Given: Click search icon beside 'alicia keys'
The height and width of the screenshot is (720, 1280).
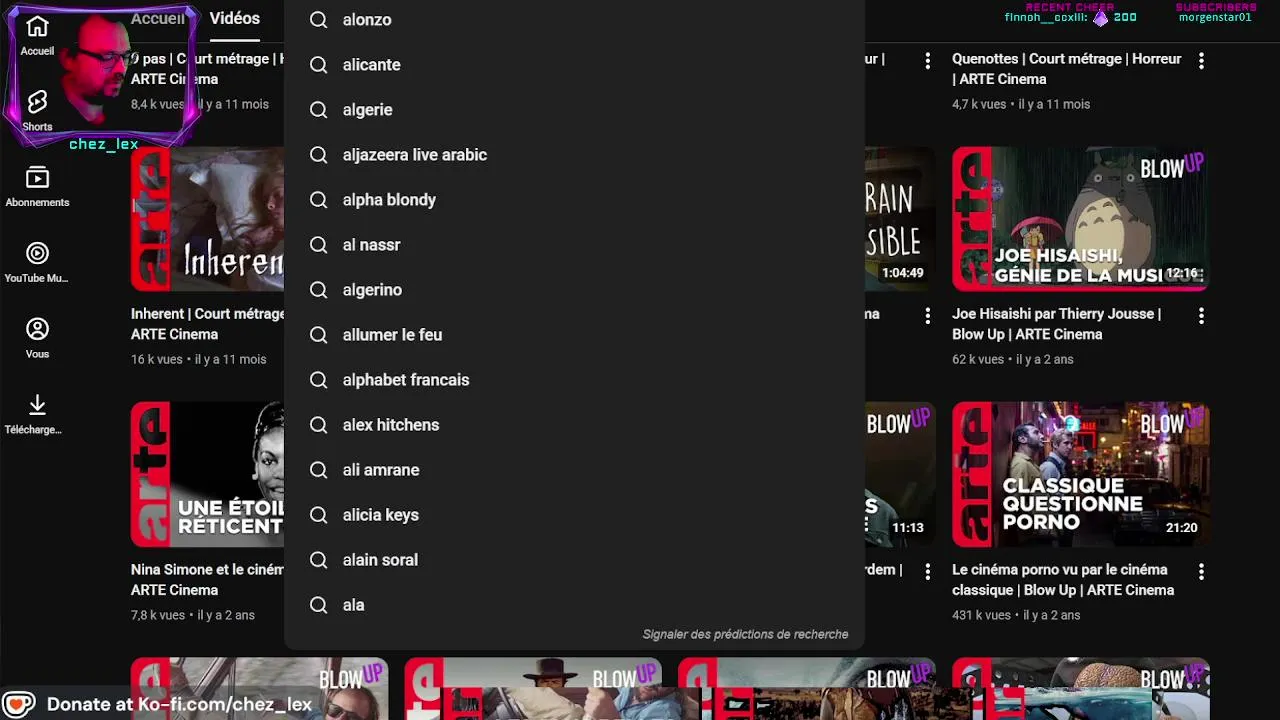Looking at the screenshot, I should point(319,515).
